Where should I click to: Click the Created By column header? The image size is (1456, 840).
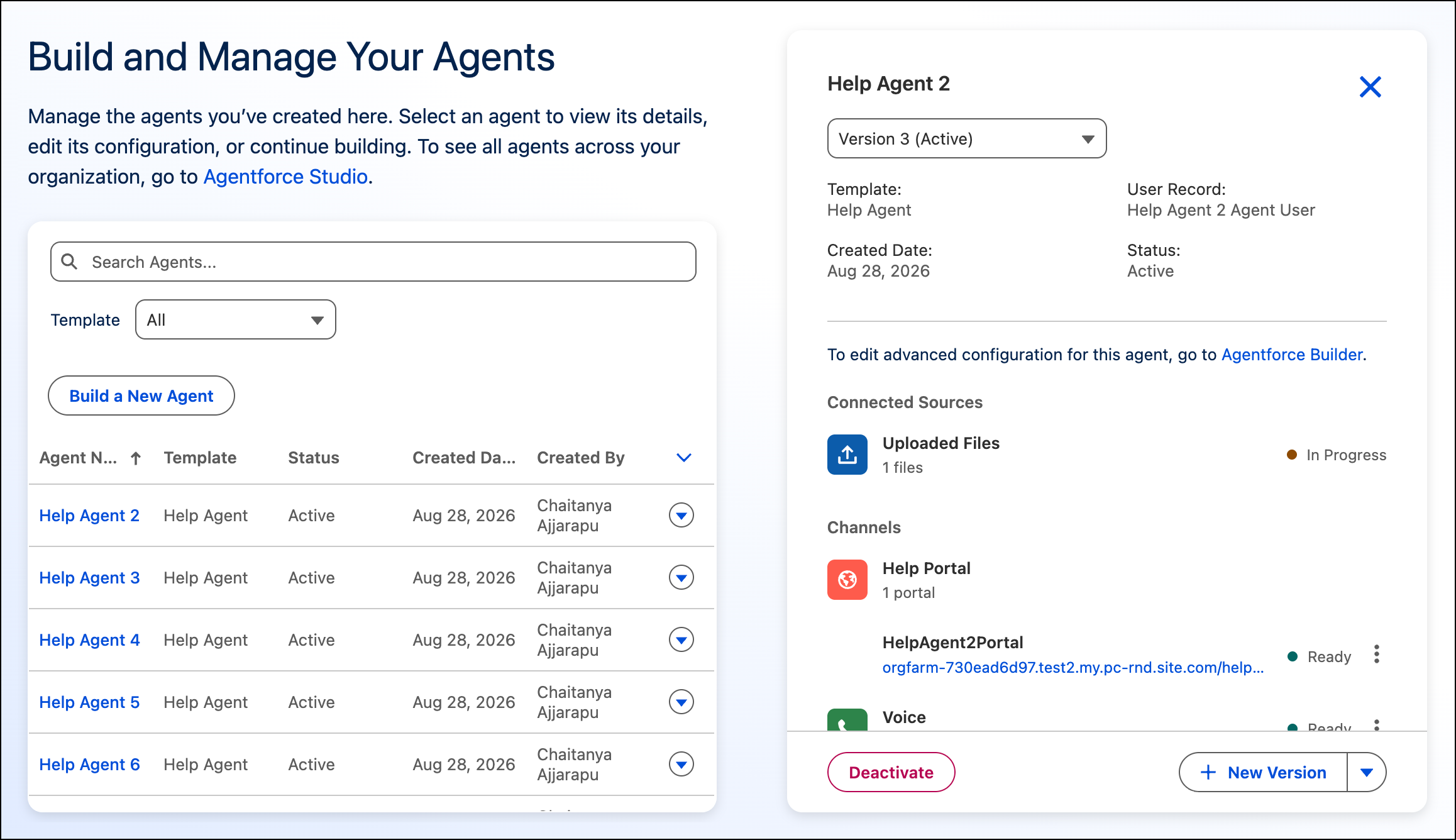coord(581,458)
